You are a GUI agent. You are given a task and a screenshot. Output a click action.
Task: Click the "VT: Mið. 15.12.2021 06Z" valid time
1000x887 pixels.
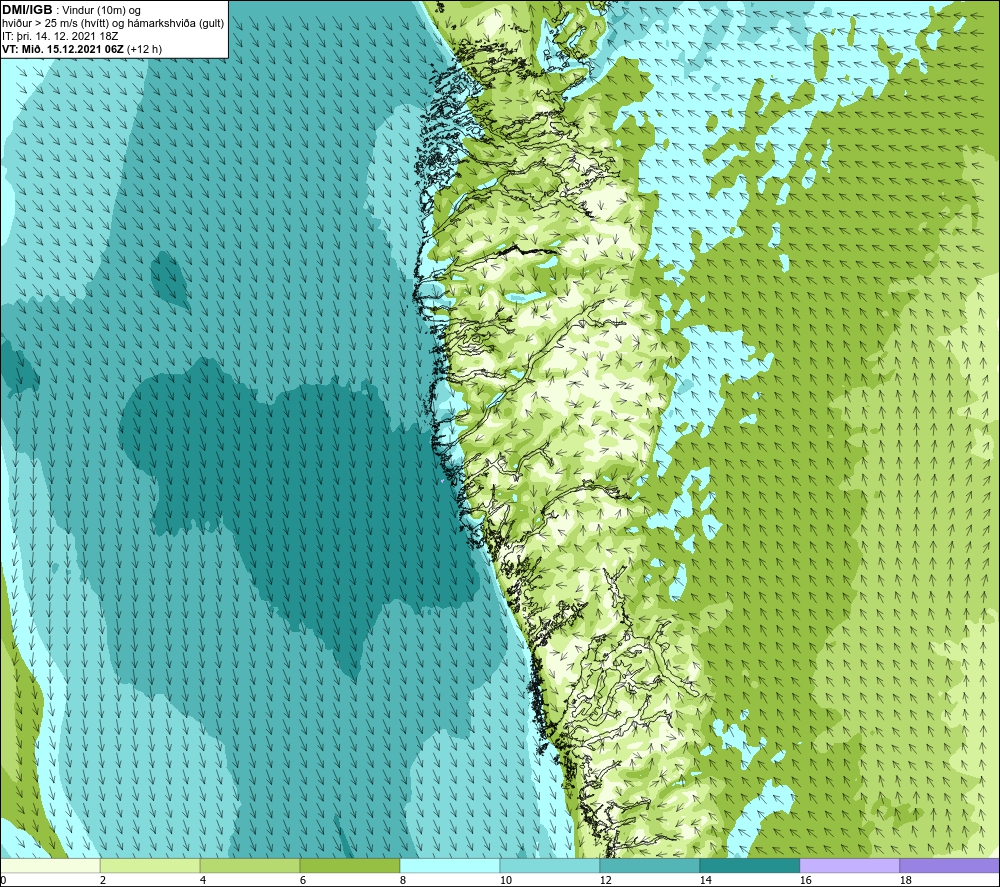tap(63, 49)
